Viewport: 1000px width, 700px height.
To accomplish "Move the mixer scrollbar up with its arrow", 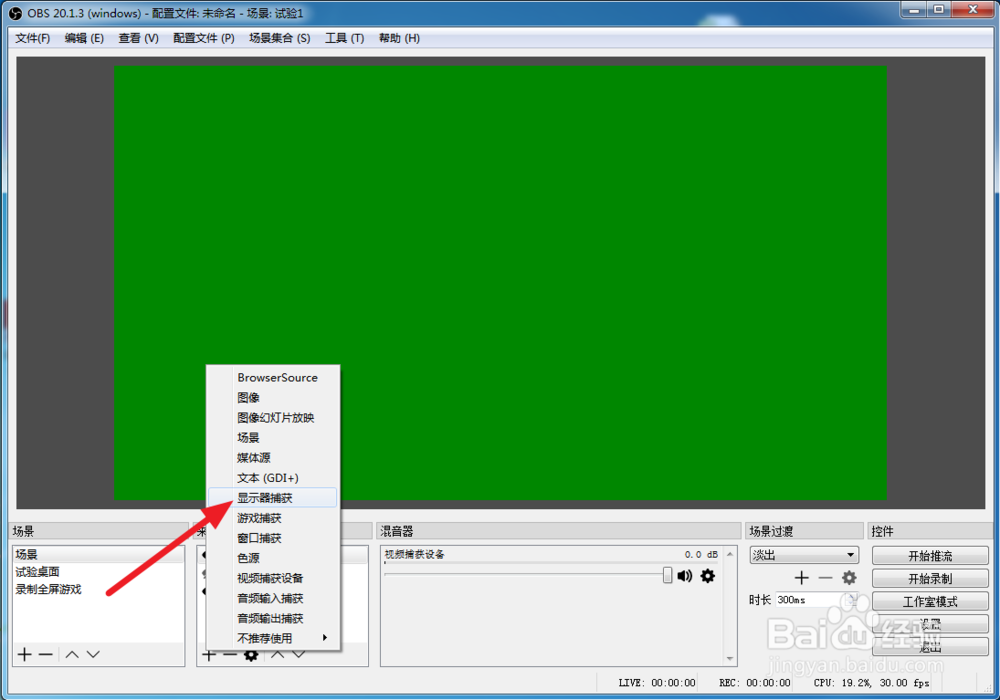I will tap(730, 554).
